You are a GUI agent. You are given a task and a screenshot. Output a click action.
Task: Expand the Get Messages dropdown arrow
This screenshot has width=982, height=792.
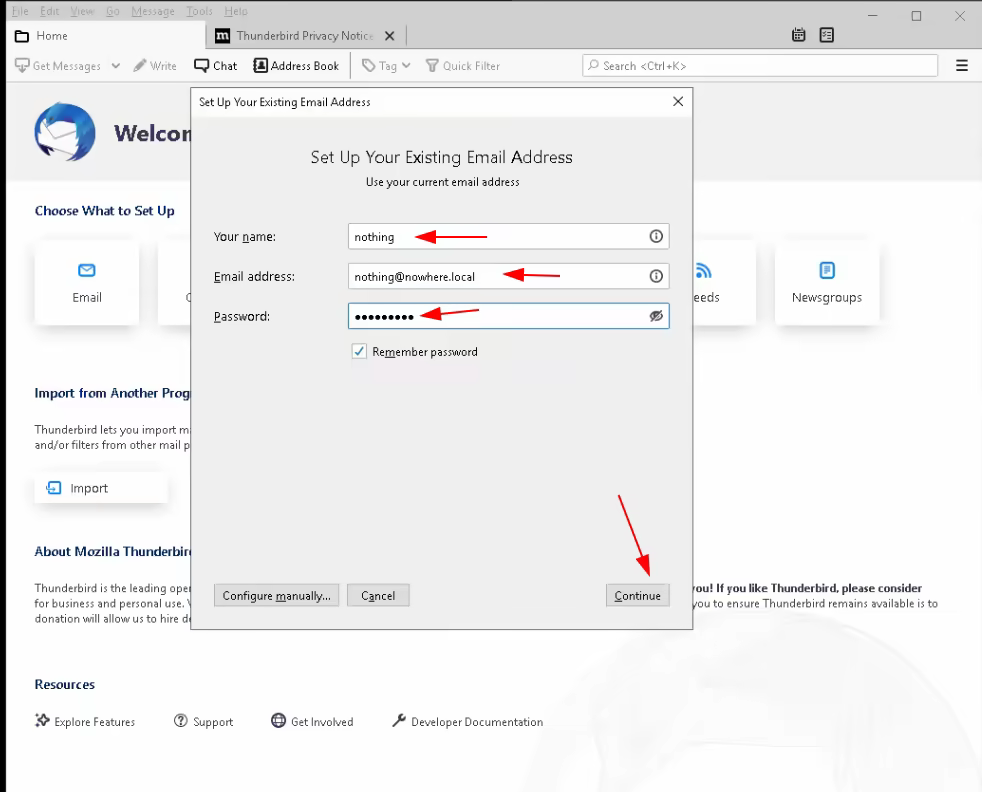[x=116, y=66]
